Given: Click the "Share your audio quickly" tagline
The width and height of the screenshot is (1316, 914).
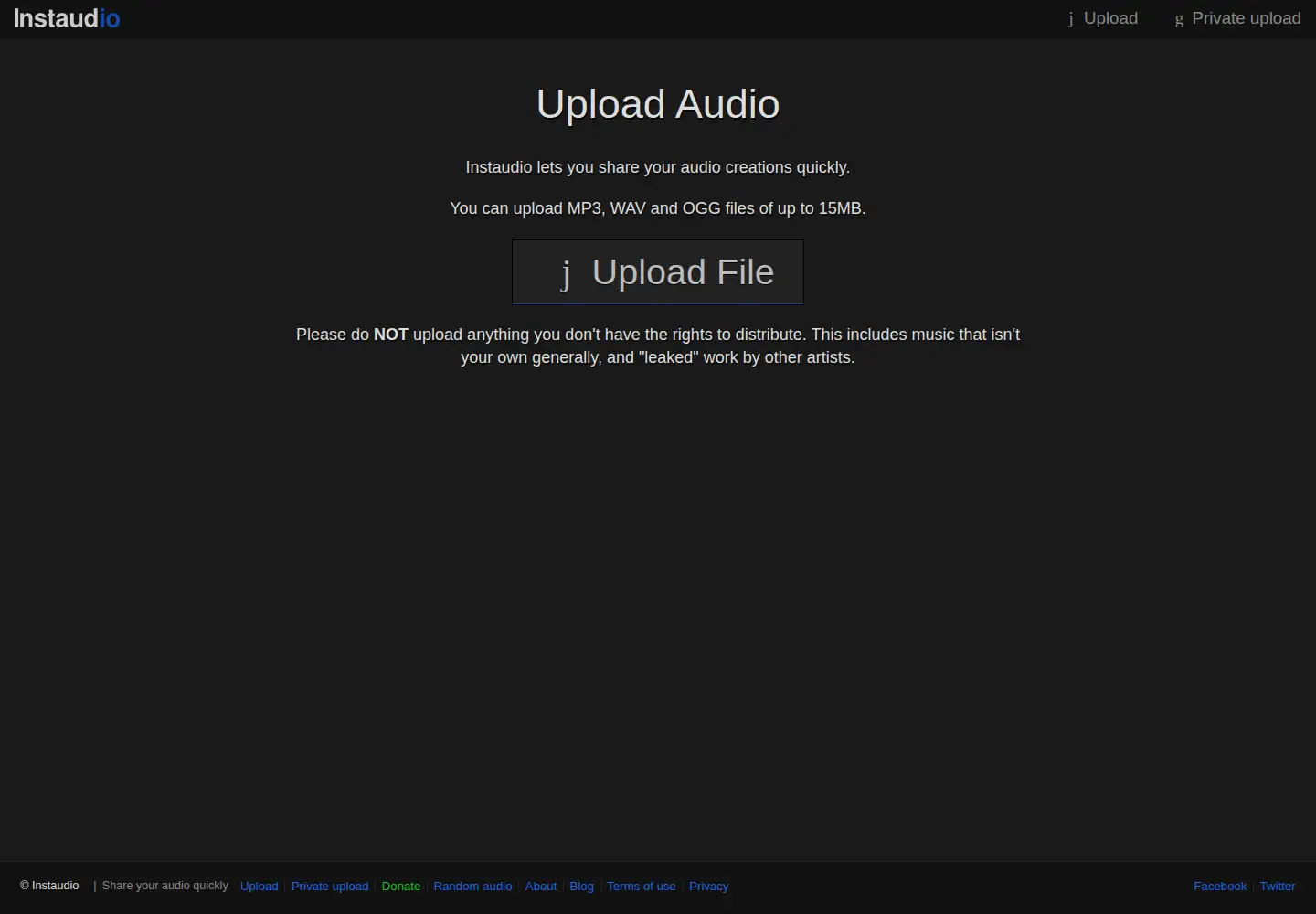Looking at the screenshot, I should [165, 886].
